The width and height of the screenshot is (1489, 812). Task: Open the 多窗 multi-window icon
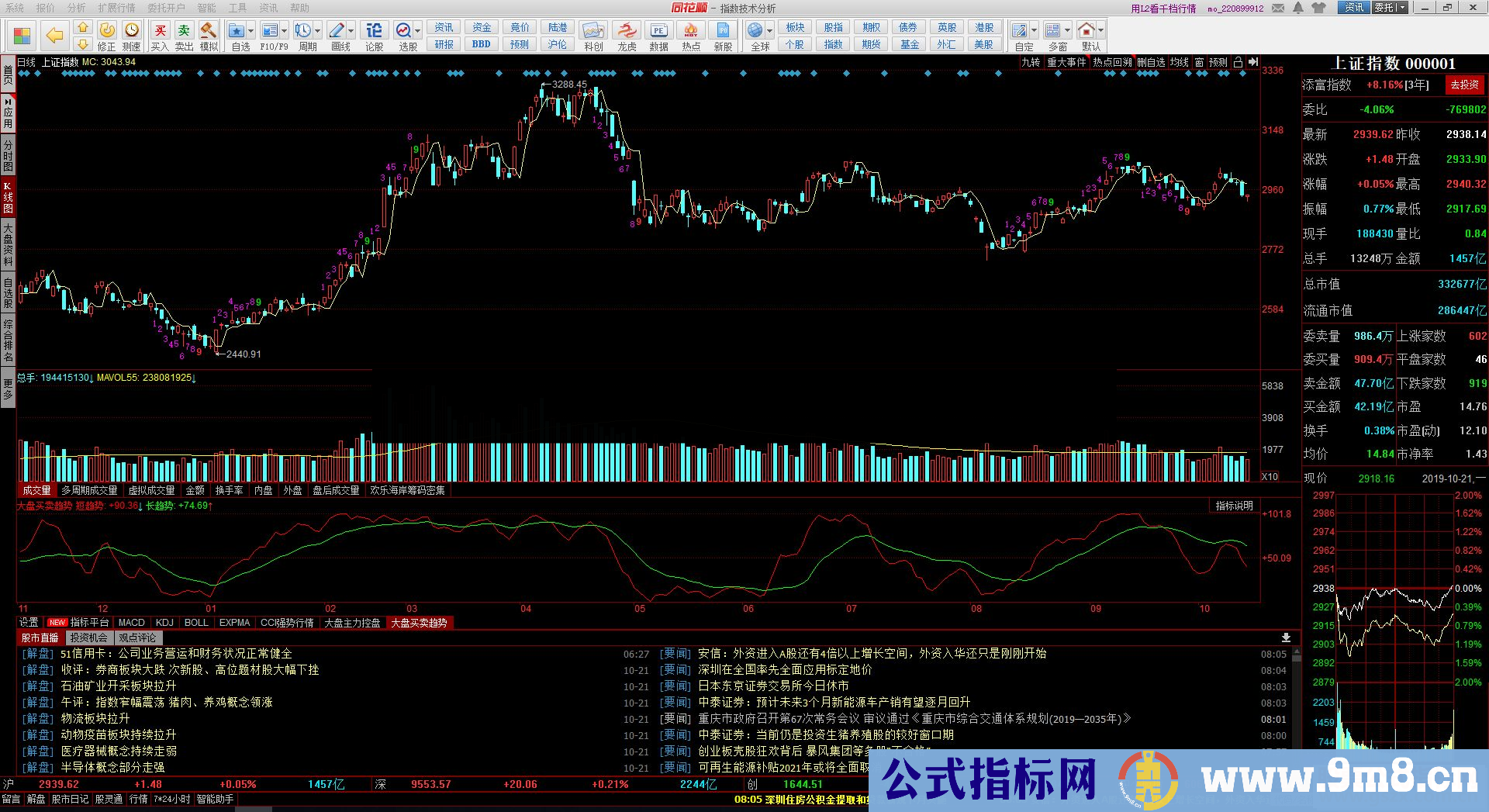click(x=1053, y=30)
